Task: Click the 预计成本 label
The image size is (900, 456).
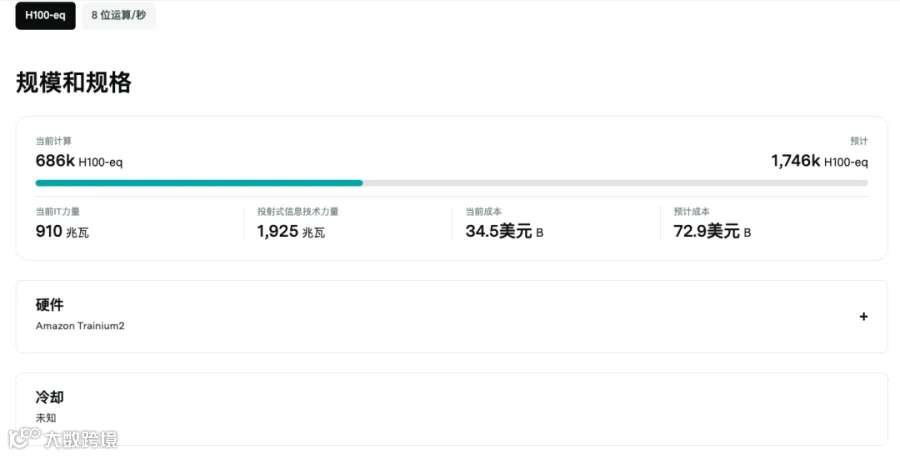Action: (x=692, y=211)
